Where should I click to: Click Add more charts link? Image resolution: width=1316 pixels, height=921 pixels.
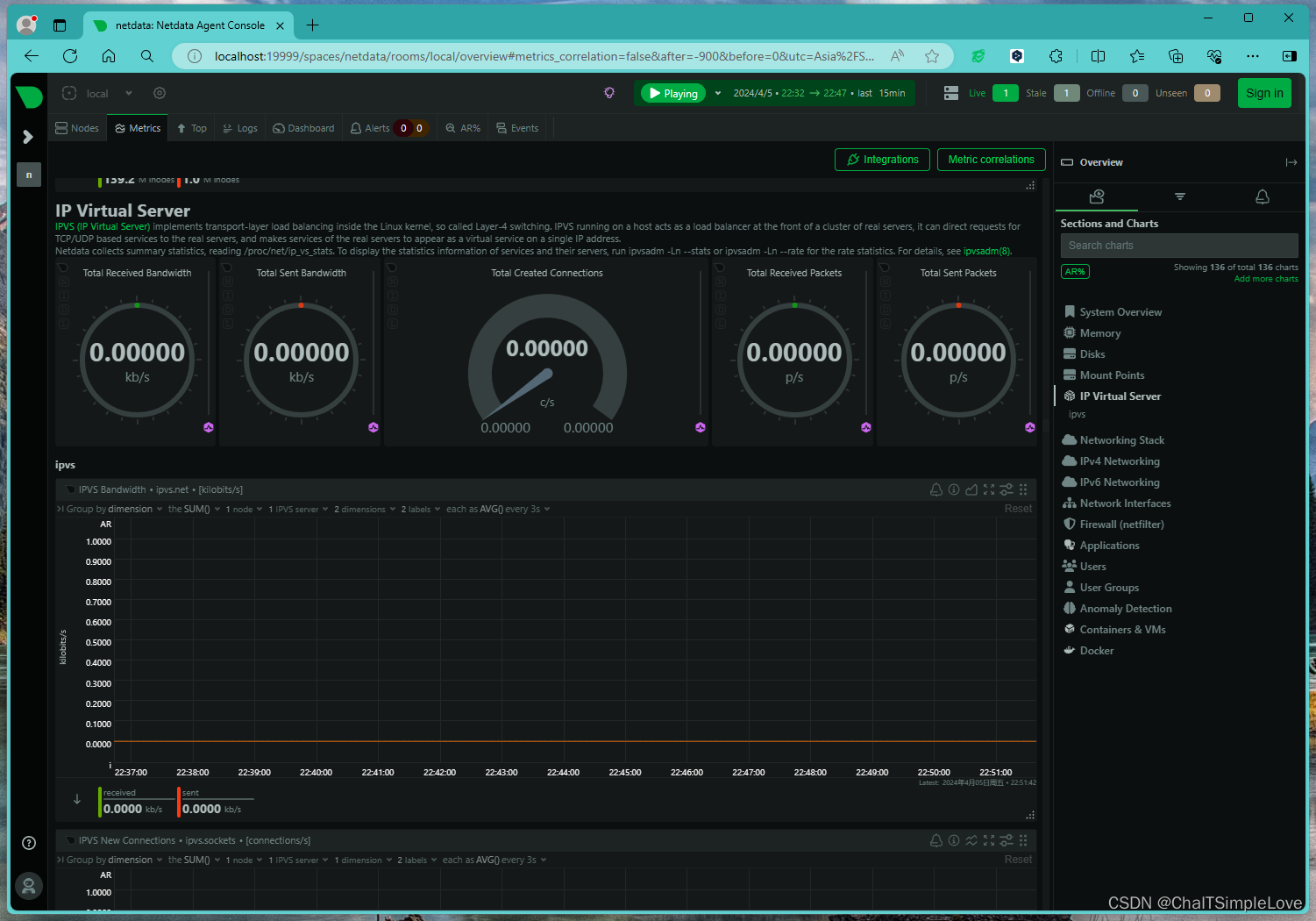(x=1266, y=279)
